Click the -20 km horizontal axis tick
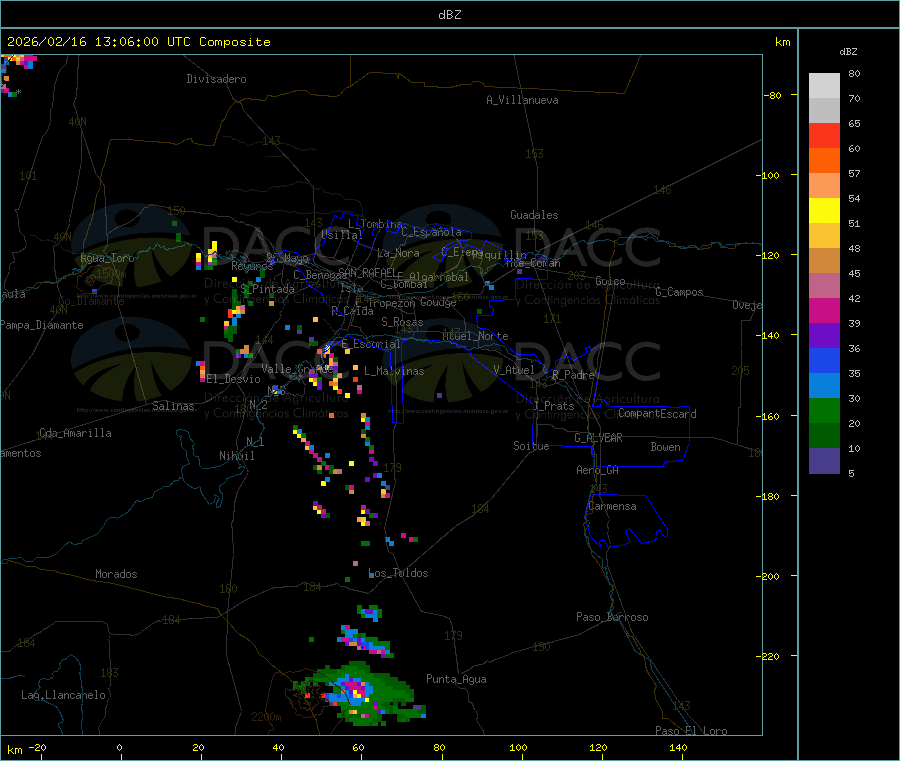900x761 pixels. pyautogui.click(x=38, y=747)
